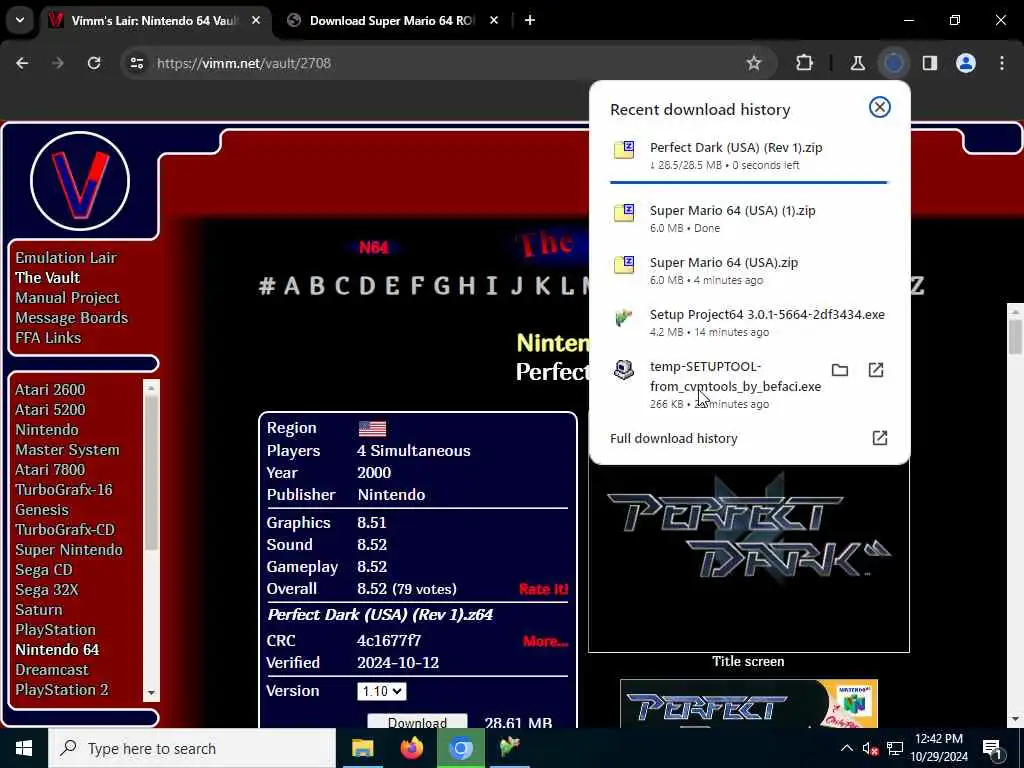Click Vimm's Lair V logo

[x=80, y=181]
